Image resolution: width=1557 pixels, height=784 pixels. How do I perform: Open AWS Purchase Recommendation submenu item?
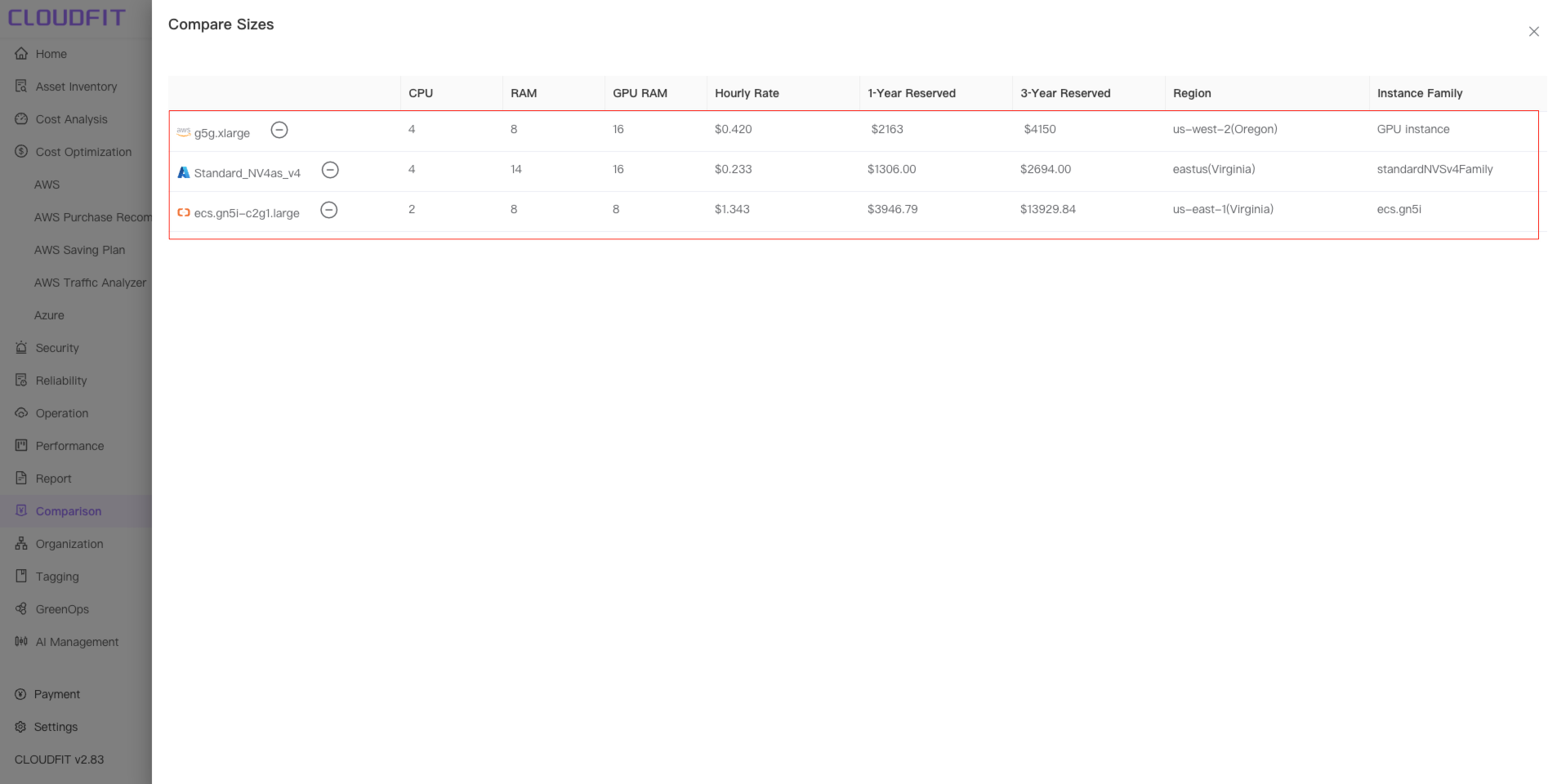click(93, 217)
